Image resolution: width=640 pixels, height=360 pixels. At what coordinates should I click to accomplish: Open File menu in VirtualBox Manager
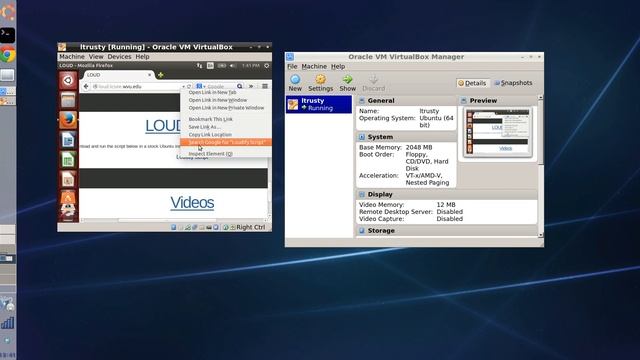(292, 66)
